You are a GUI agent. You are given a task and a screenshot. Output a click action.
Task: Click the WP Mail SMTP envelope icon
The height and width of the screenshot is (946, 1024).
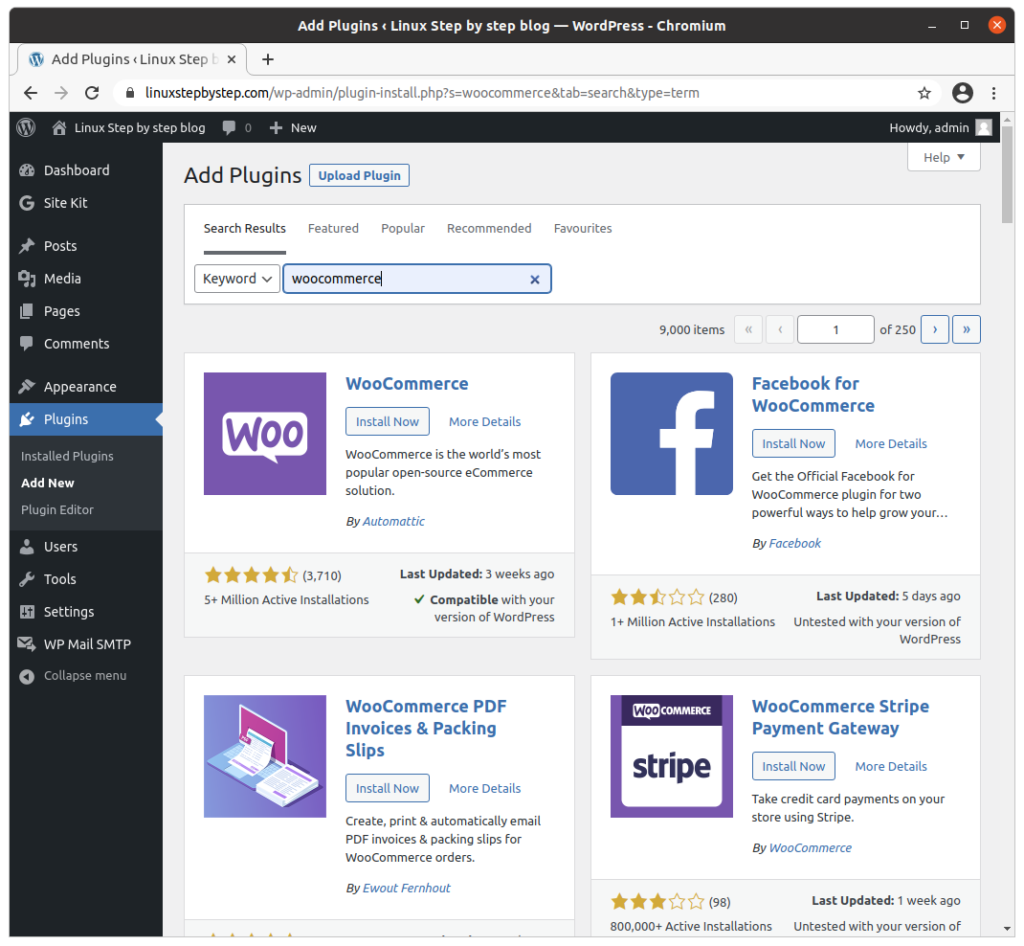[x=27, y=644]
